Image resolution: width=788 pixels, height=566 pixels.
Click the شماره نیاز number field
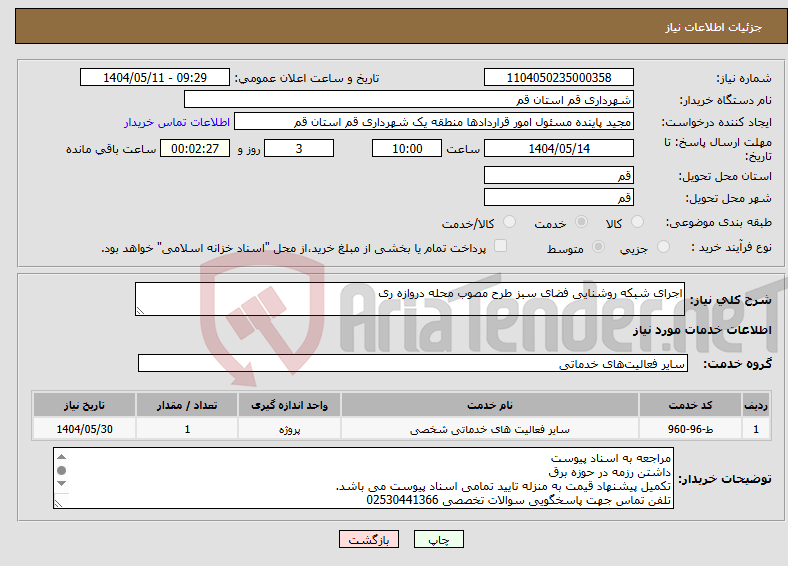[x=559, y=77]
